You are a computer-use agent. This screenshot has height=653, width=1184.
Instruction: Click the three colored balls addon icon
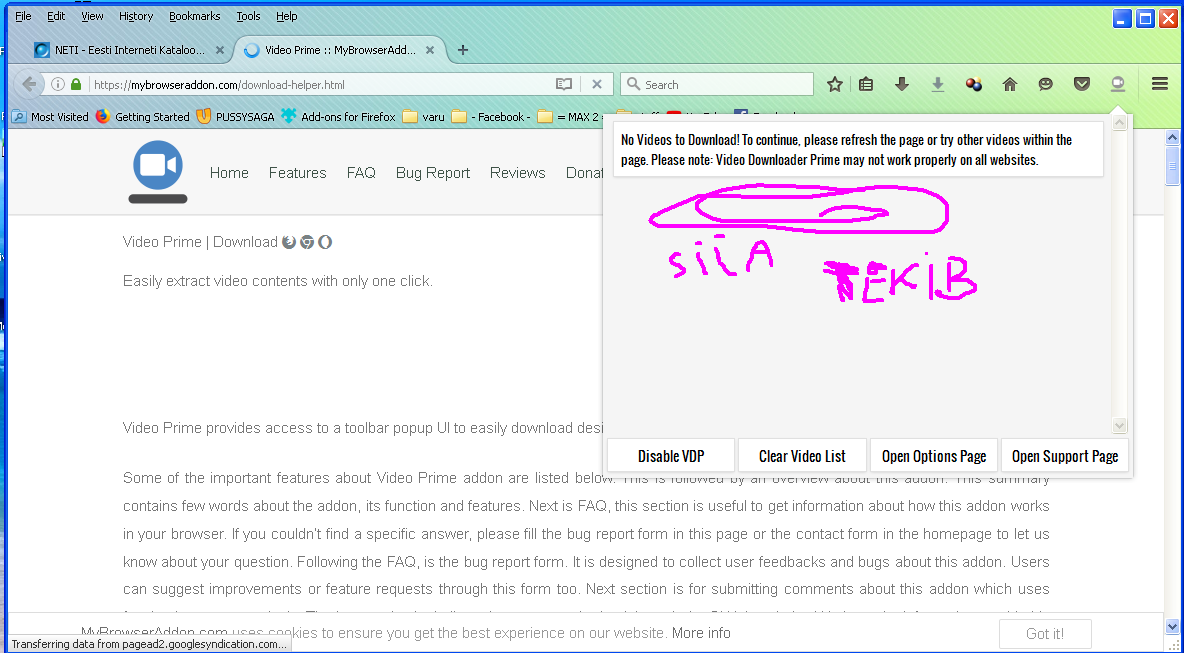coord(974,85)
